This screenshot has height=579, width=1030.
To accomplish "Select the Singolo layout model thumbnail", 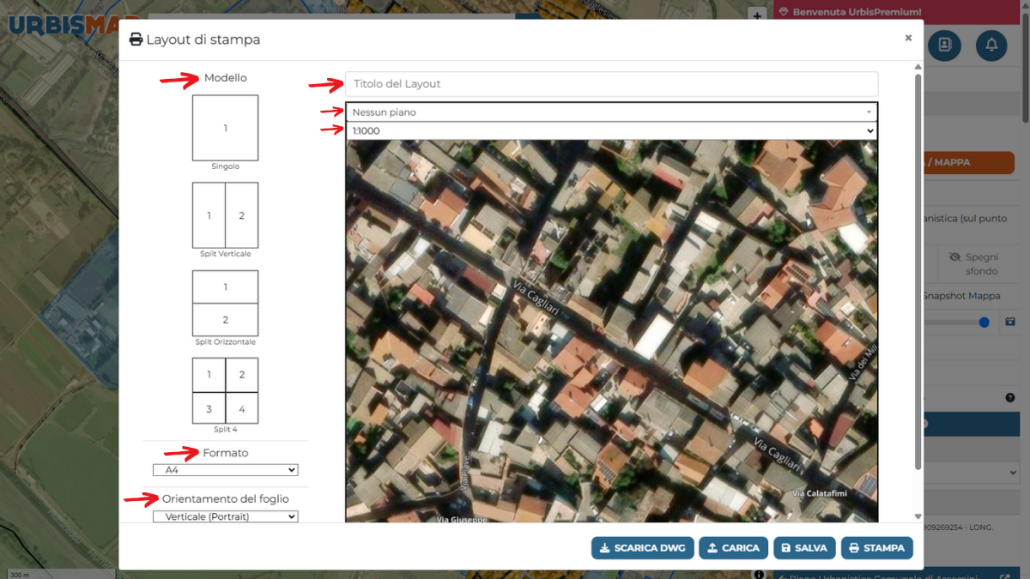I will pos(225,127).
